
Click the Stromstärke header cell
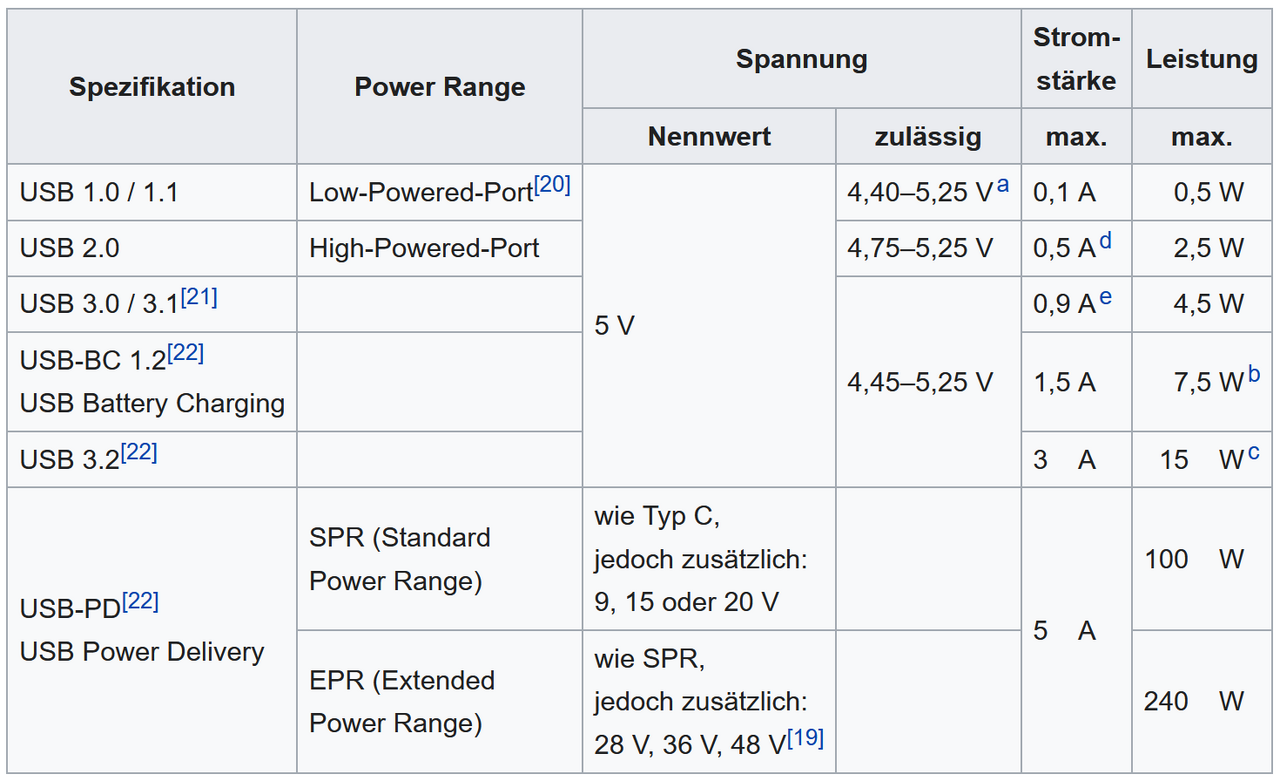coord(1076,59)
